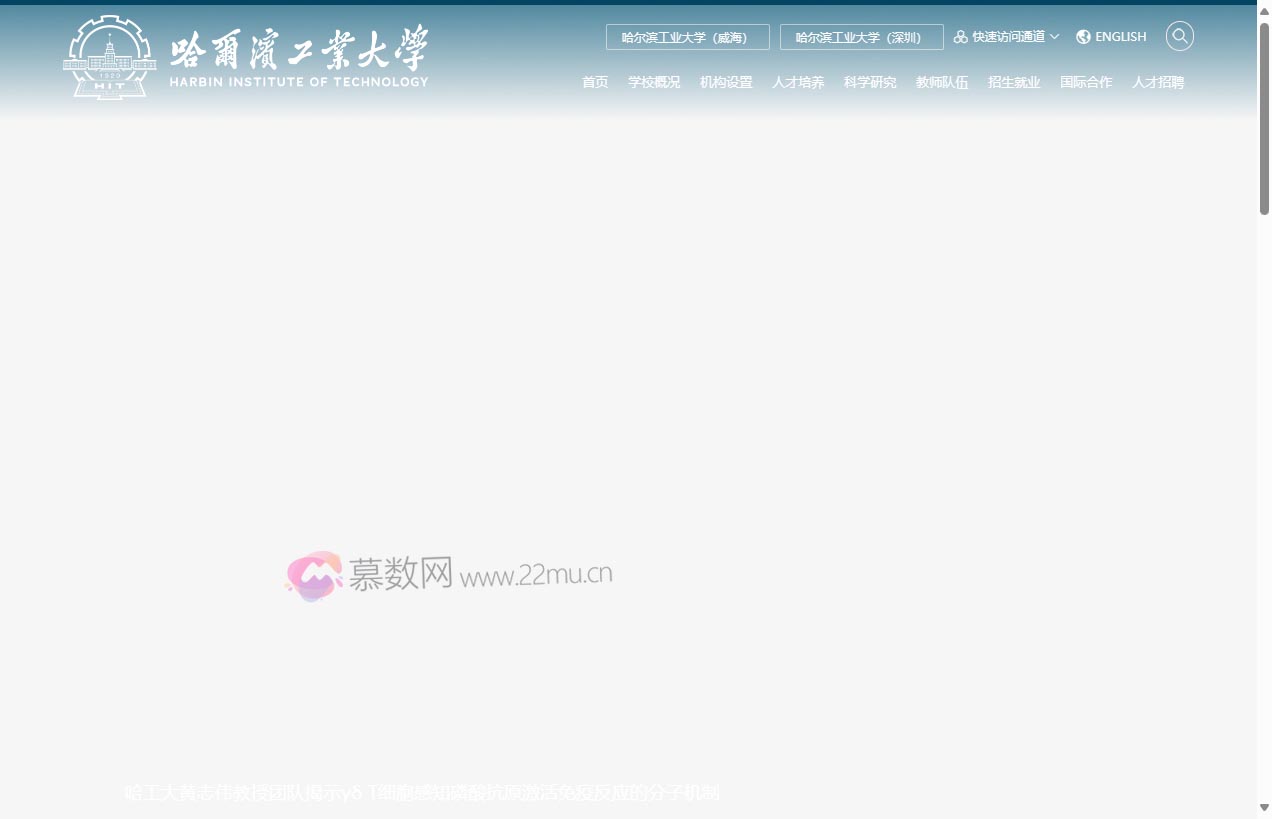This screenshot has width=1272, height=819.
Task: Select the 人才培养 navigation tab
Action: pos(798,82)
